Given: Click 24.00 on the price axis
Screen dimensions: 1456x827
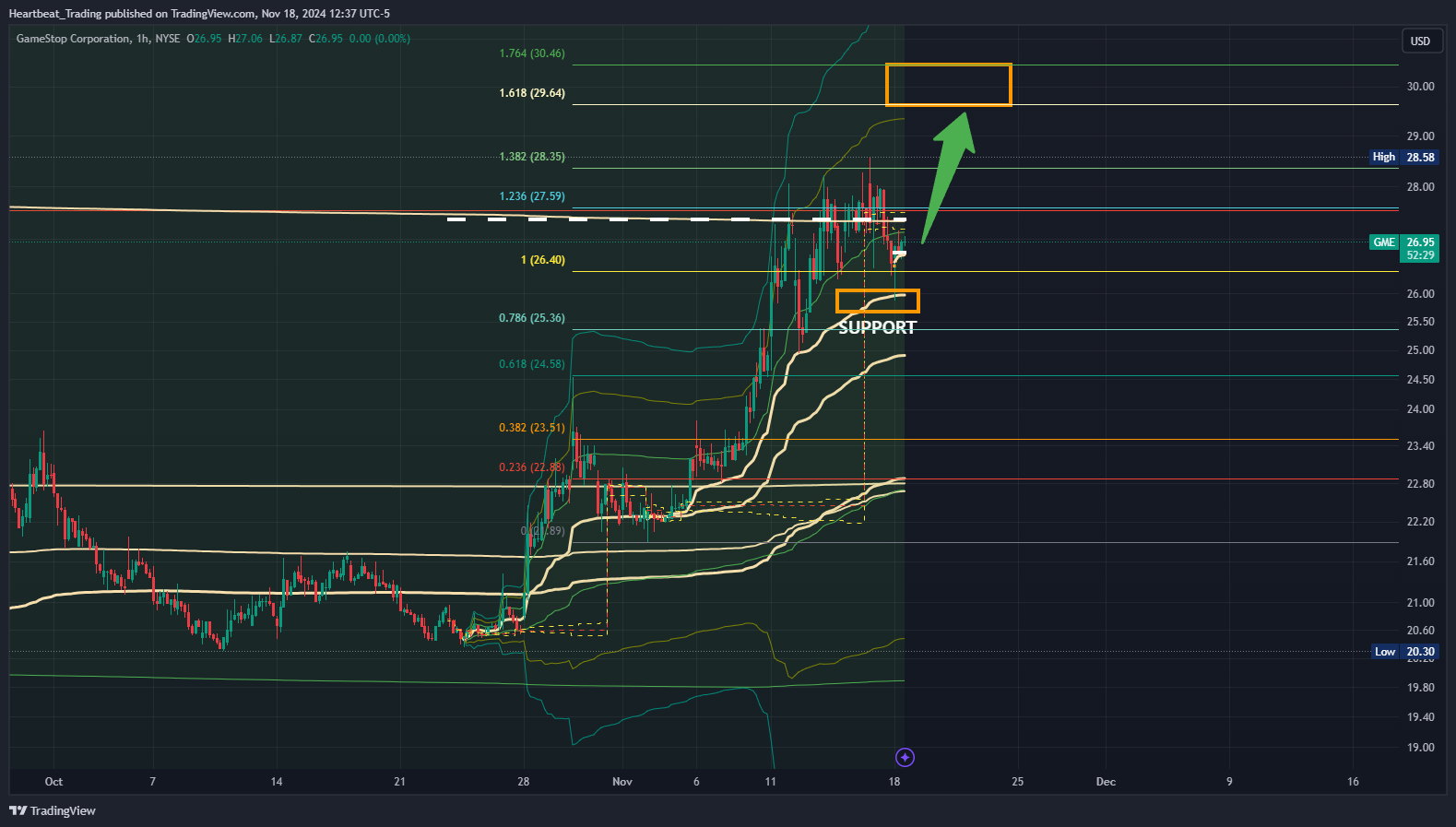Looking at the screenshot, I should 1420,409.
